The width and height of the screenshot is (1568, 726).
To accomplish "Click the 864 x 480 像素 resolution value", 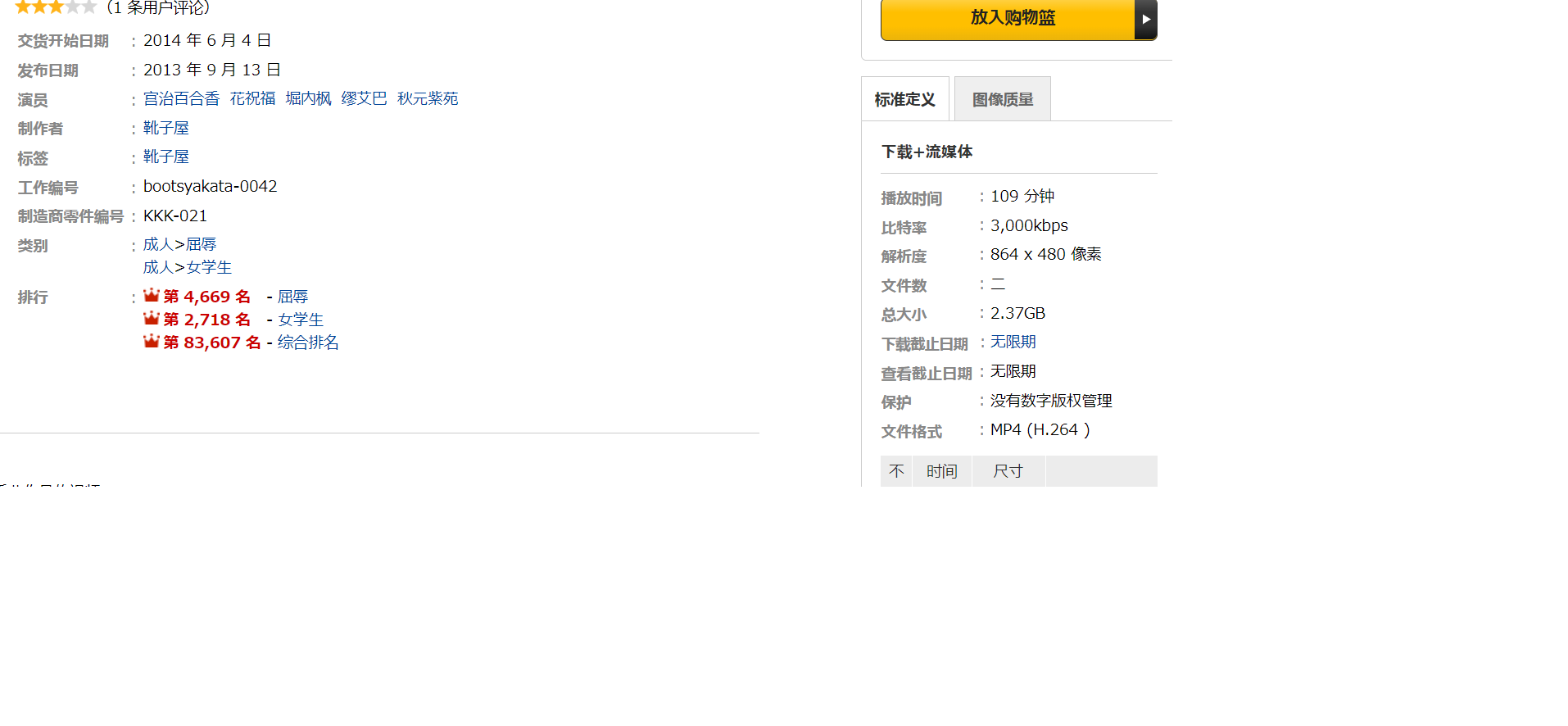I will [1046, 254].
